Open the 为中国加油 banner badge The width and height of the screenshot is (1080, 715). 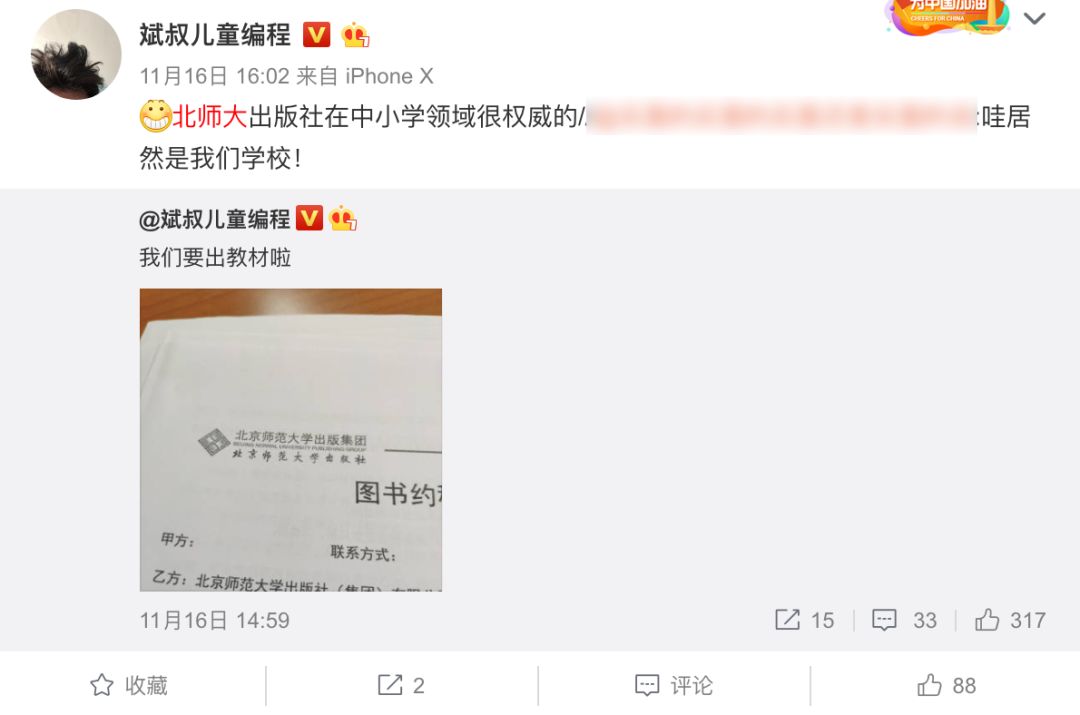(947, 17)
